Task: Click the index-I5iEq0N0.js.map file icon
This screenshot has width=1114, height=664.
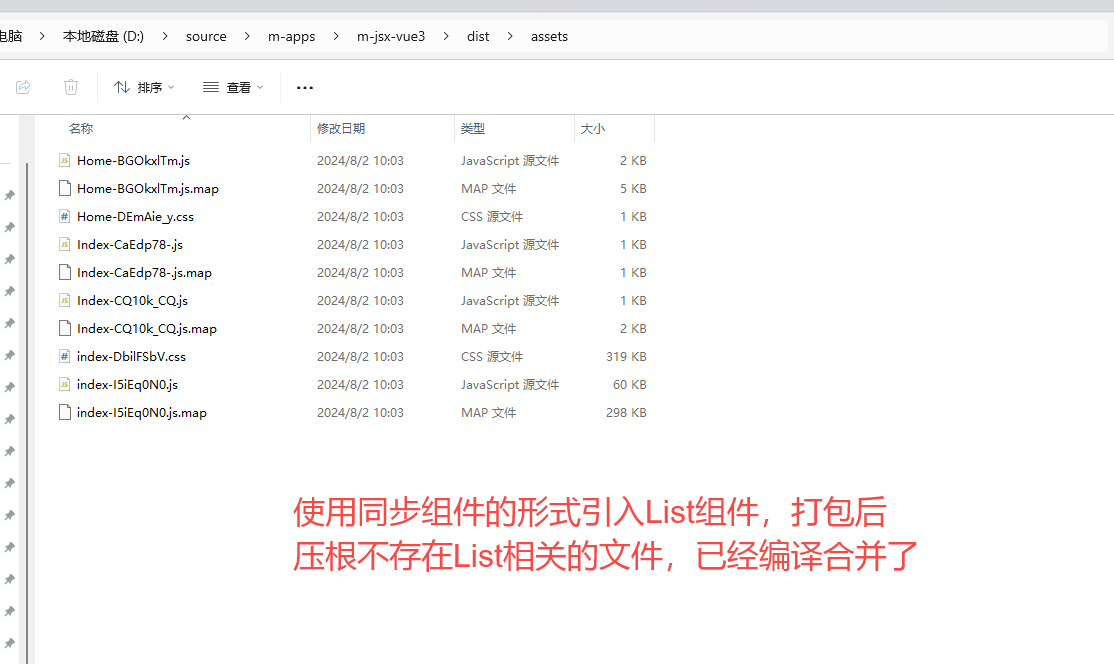Action: point(65,412)
